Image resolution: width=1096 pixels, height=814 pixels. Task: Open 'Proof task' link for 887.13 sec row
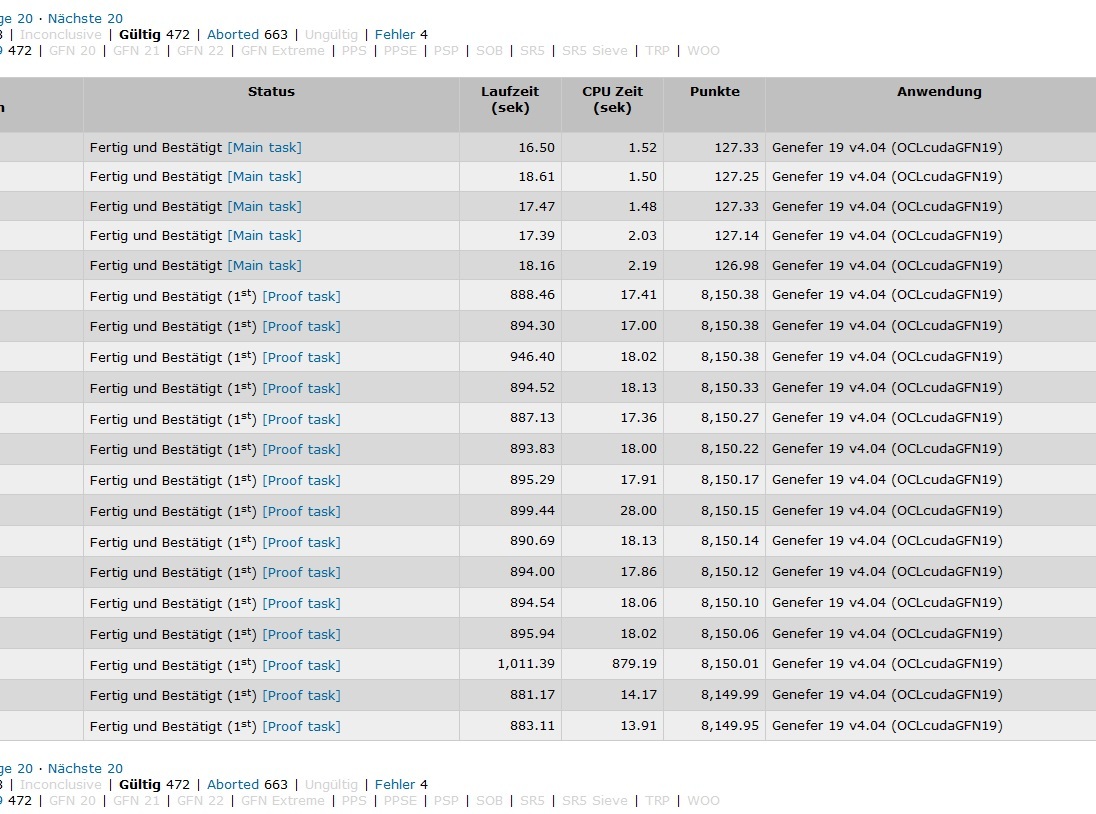[x=301, y=419]
